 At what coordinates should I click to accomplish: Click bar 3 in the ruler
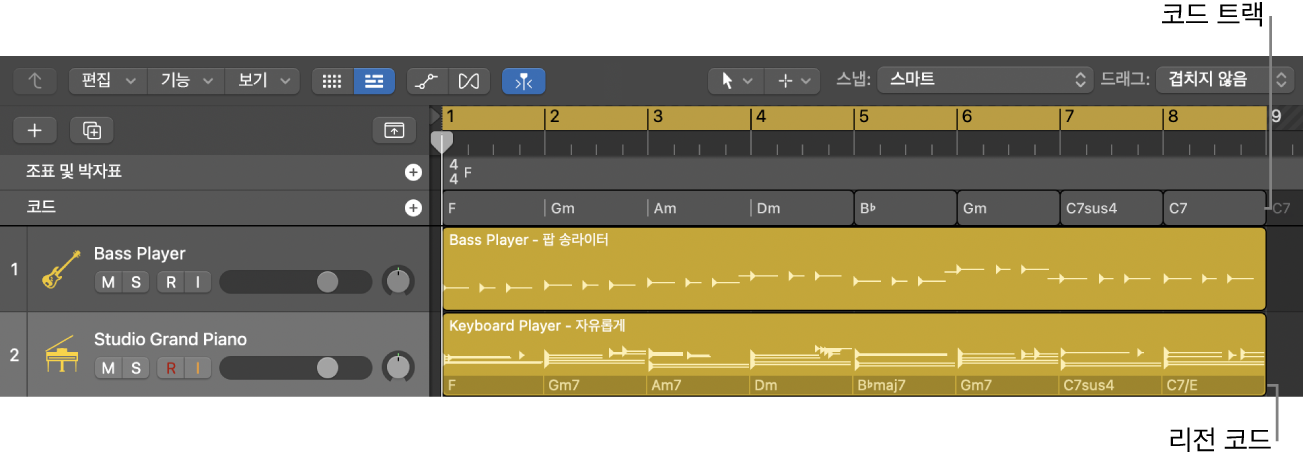(657, 117)
